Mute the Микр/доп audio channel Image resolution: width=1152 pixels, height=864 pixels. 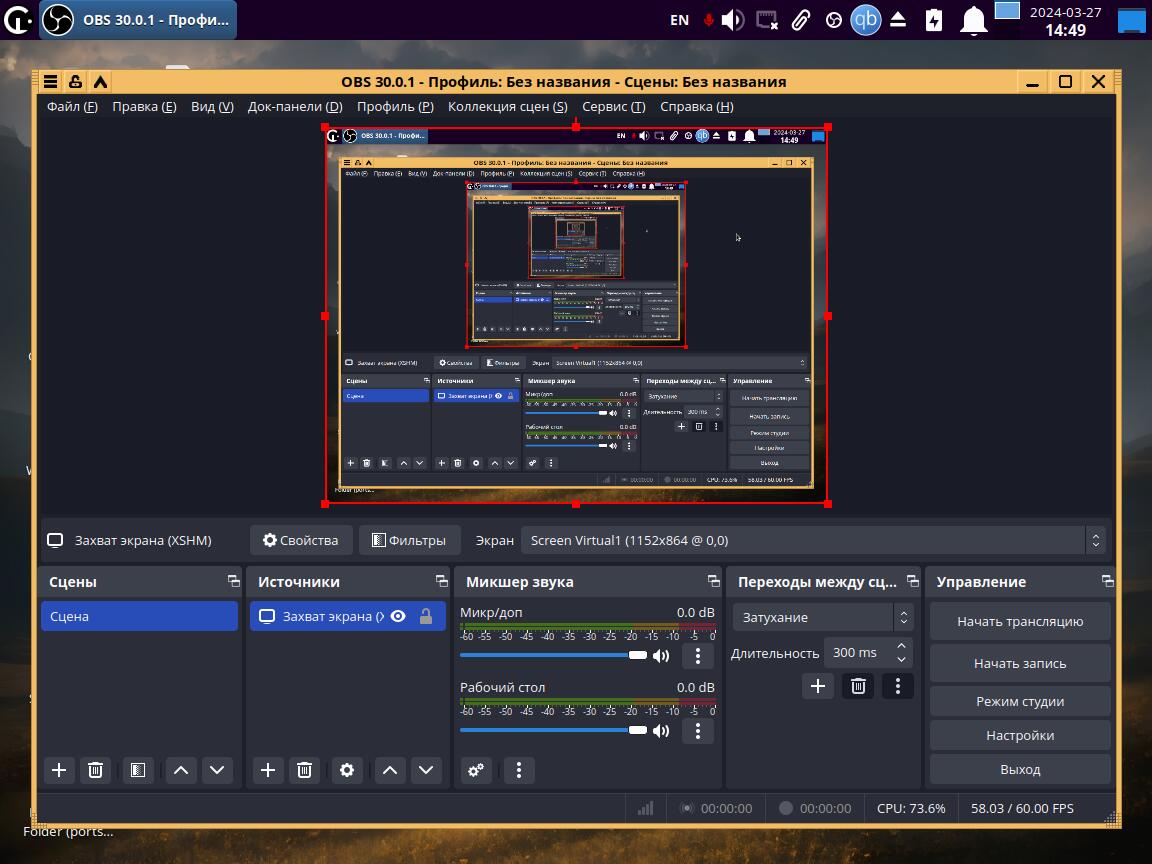[661, 656]
